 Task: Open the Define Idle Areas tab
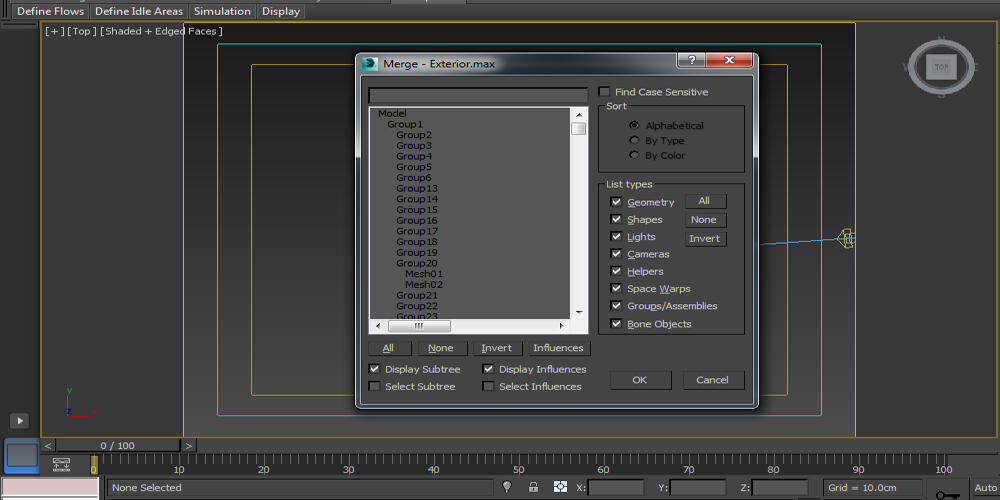tap(139, 11)
